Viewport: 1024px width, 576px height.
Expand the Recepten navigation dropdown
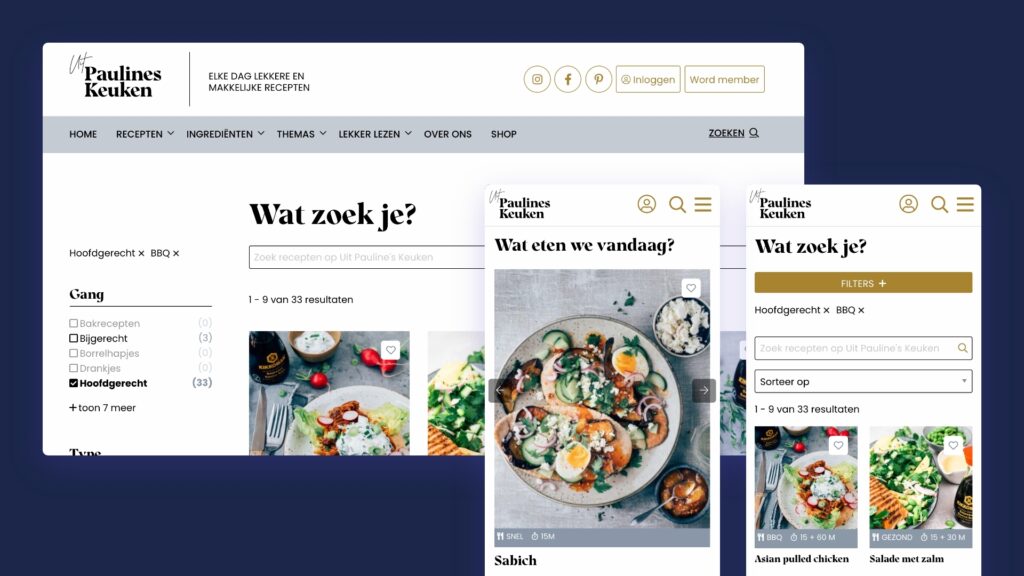point(145,134)
